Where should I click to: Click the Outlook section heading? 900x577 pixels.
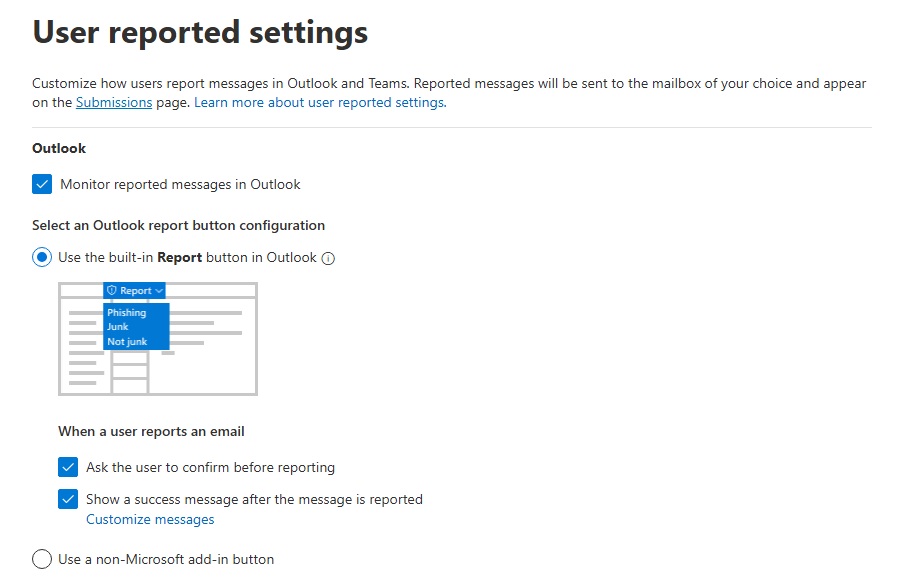click(x=59, y=148)
